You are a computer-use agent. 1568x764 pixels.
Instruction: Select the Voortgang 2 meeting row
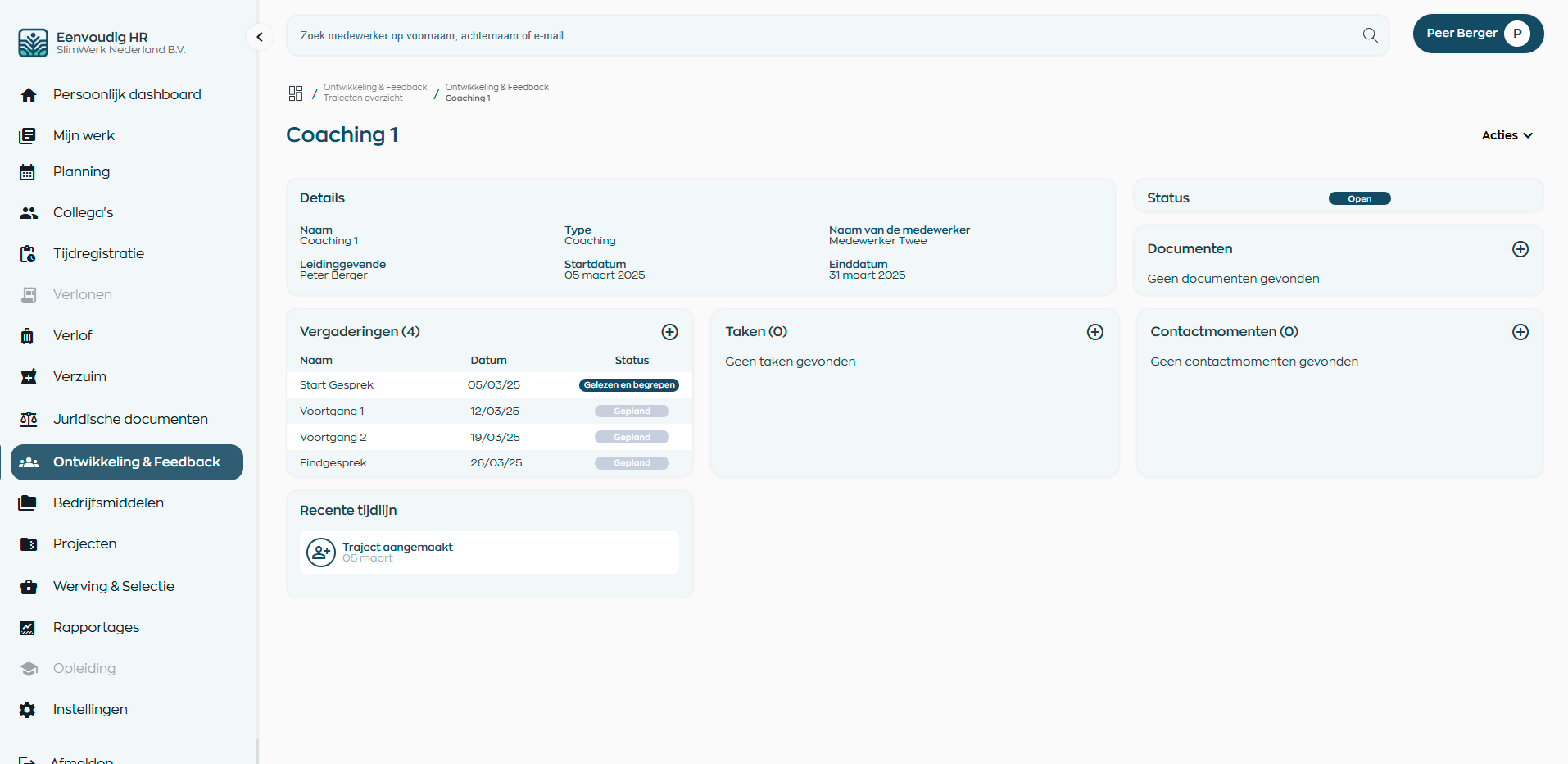pos(333,438)
